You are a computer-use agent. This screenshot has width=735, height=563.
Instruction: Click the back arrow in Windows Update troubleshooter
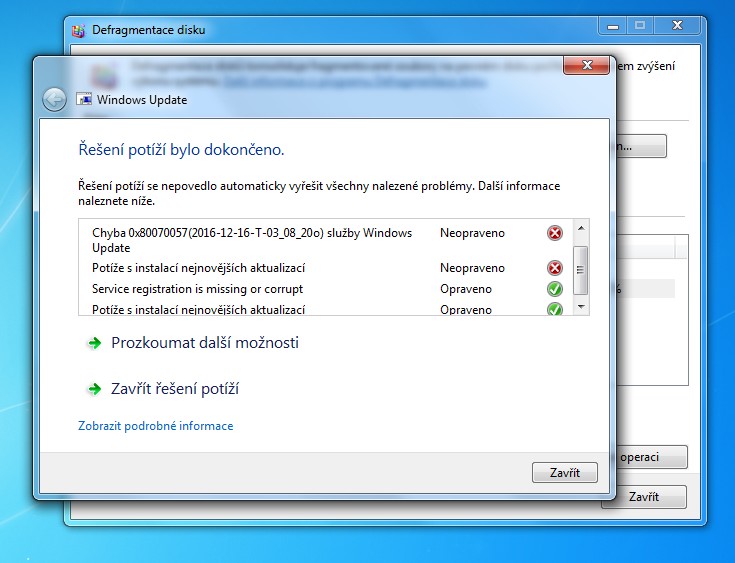tap(54, 99)
